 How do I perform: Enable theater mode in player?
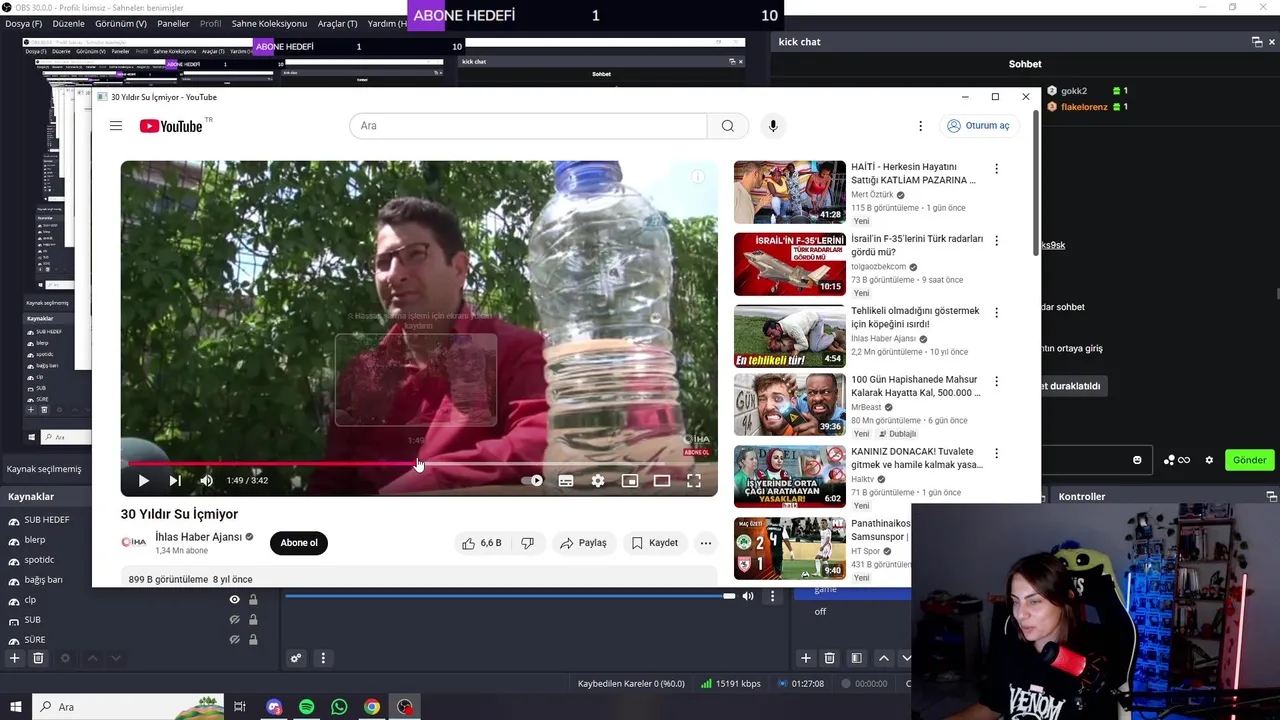662,481
